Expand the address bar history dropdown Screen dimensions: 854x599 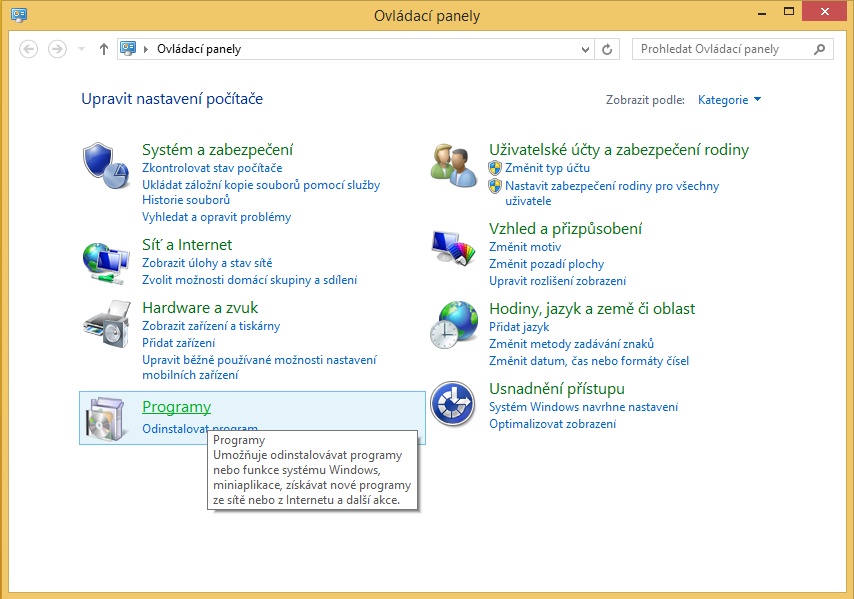[x=586, y=49]
